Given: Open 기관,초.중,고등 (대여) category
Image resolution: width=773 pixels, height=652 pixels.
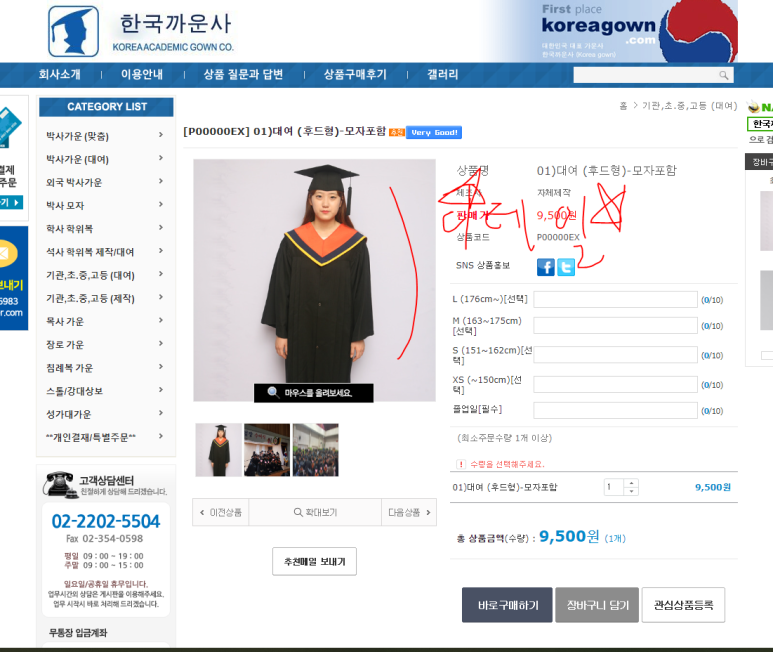Looking at the screenshot, I should 90,275.
